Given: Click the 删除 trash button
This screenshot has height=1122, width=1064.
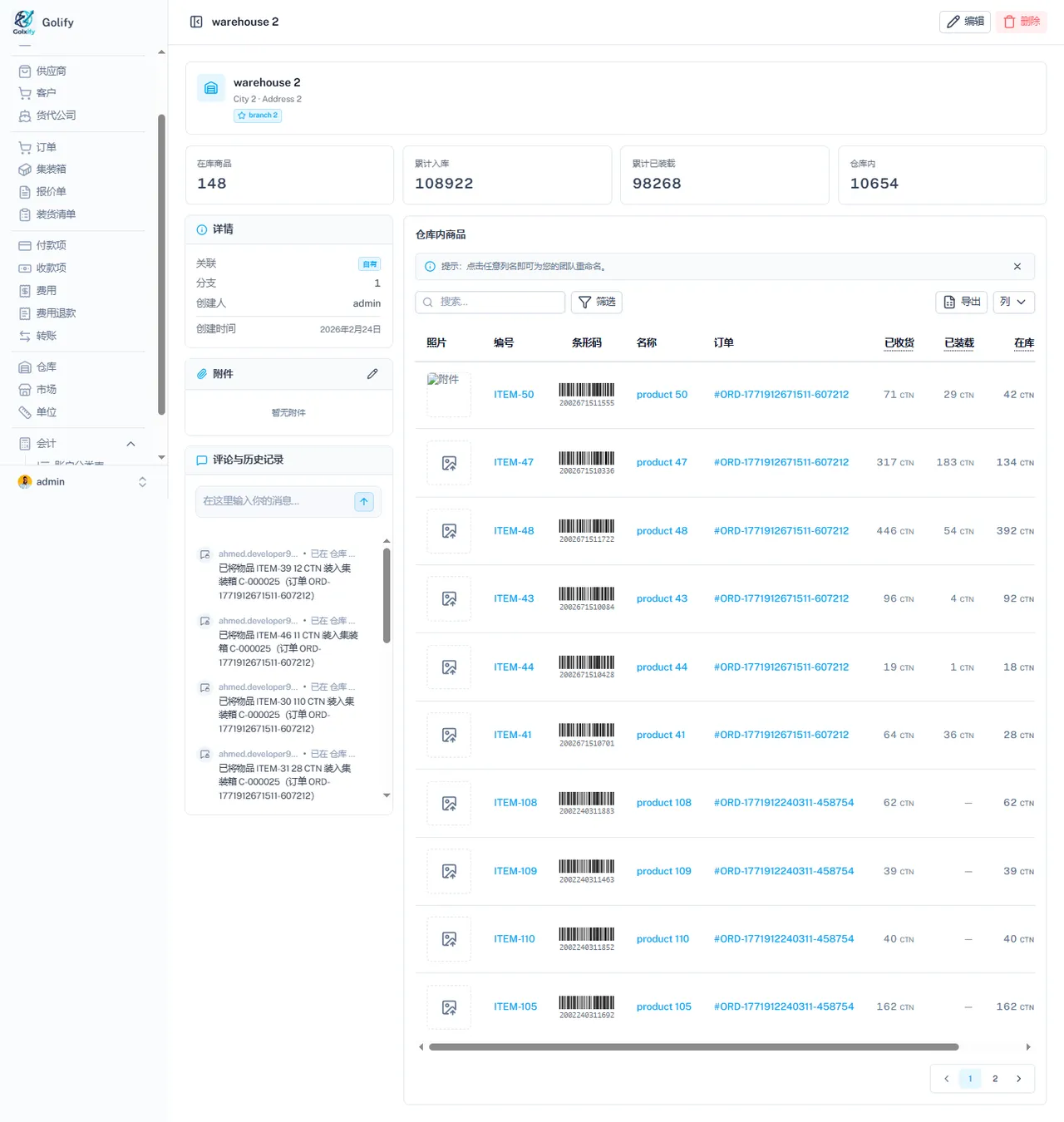Looking at the screenshot, I should click(1022, 22).
